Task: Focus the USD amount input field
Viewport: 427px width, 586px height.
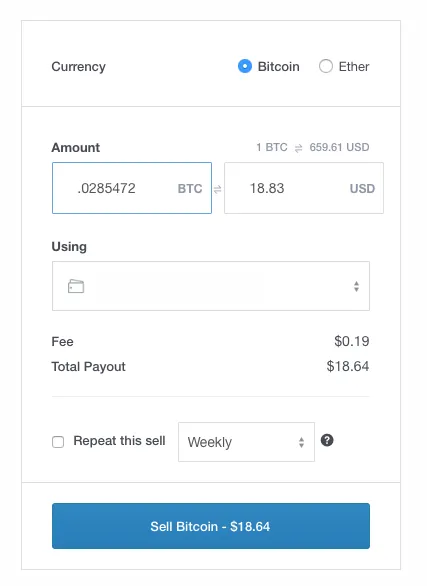Action: click(304, 188)
